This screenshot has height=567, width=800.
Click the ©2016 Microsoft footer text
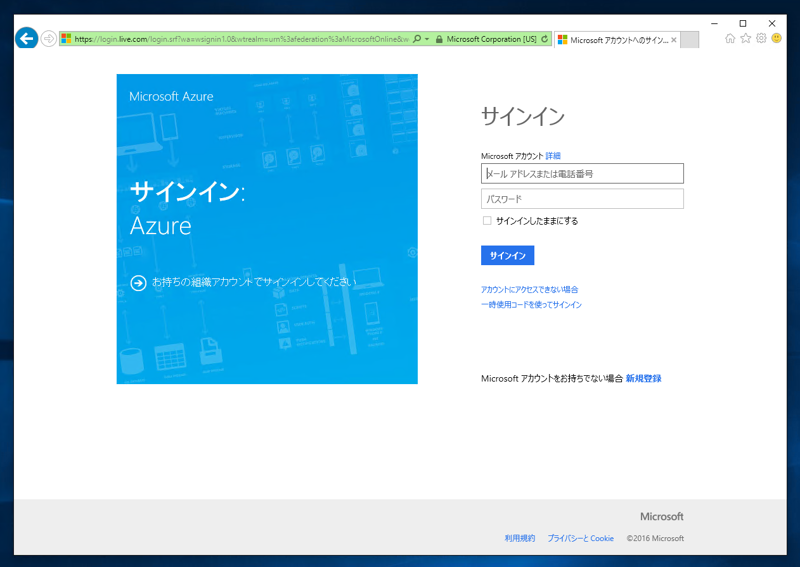tap(655, 538)
